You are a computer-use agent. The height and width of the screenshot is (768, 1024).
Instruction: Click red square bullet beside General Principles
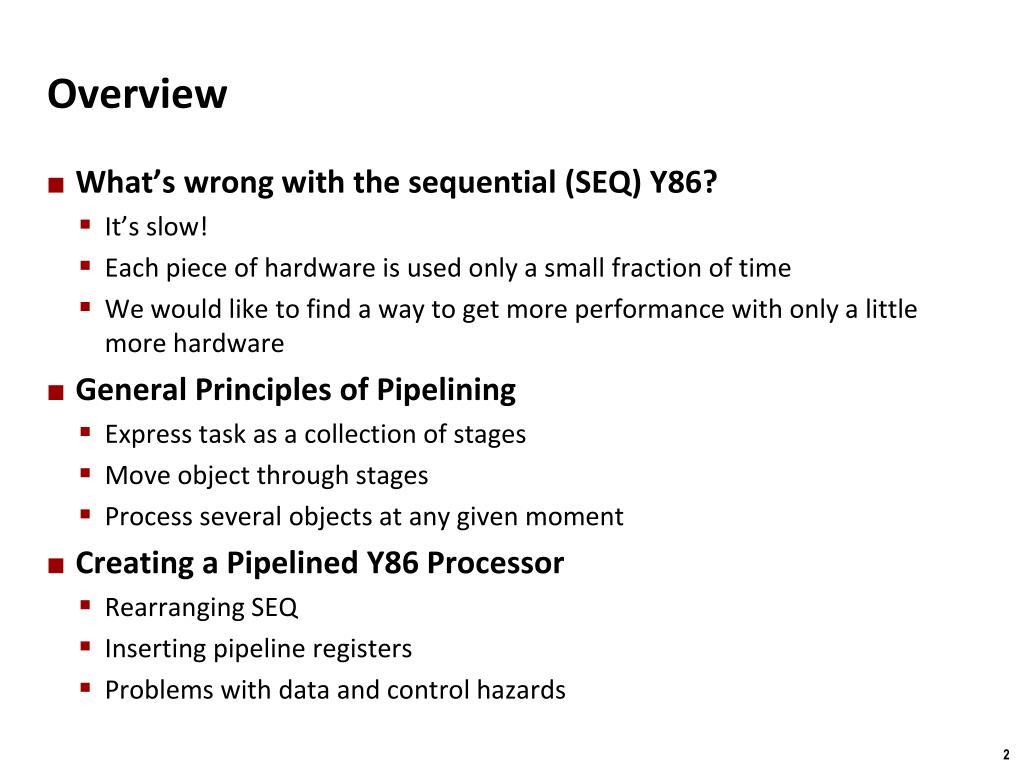tap(56, 393)
